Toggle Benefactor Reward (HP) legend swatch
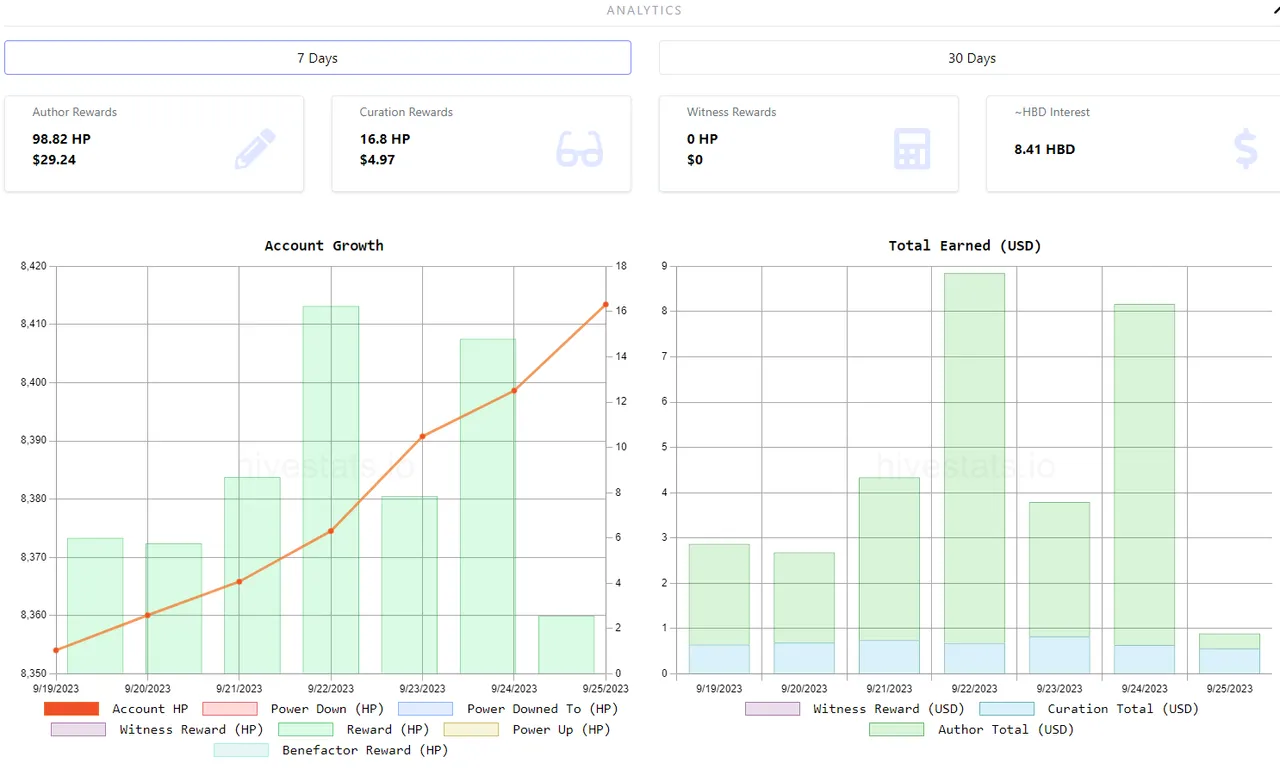The width and height of the screenshot is (1280, 768). coord(241,750)
